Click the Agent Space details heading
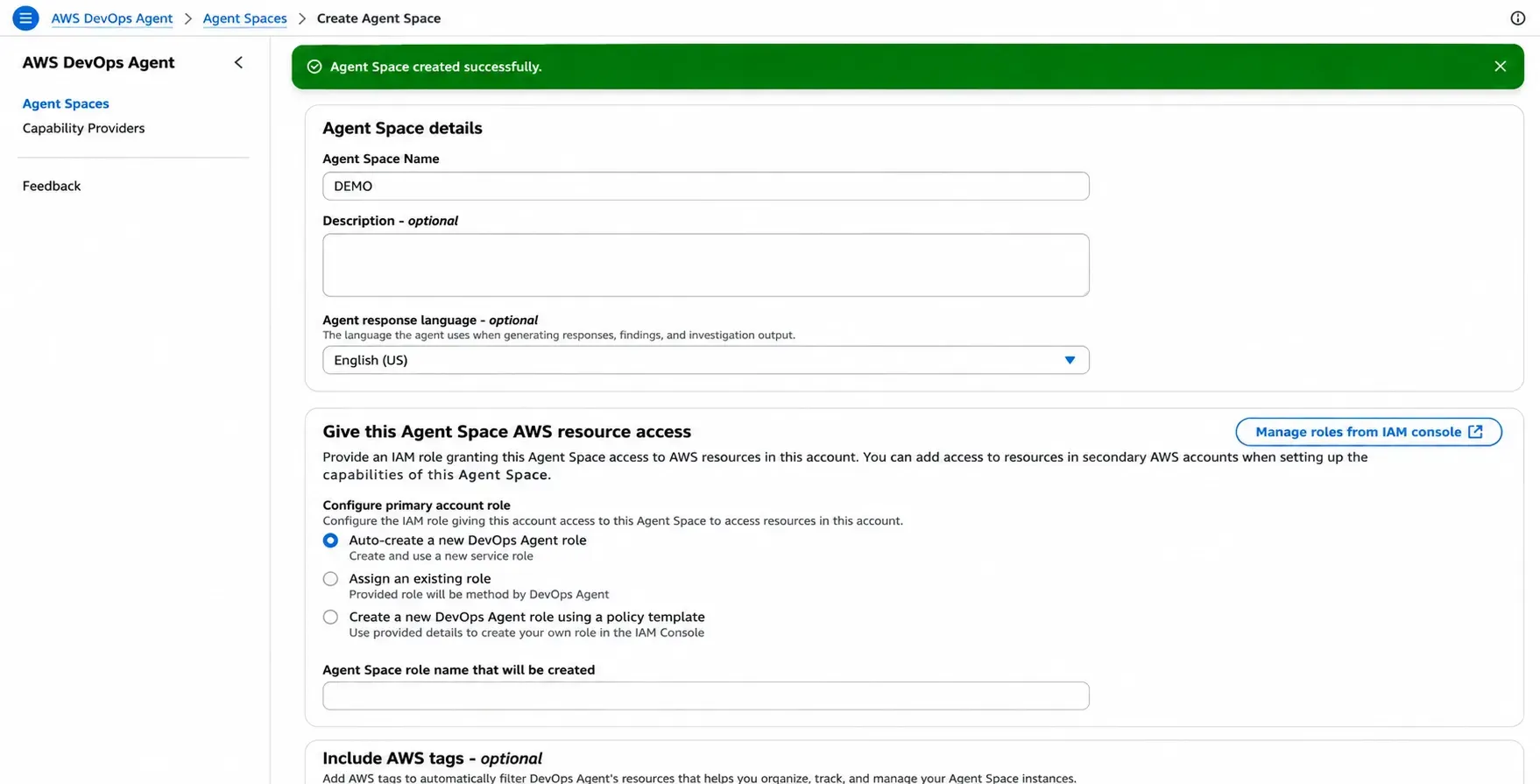 pyautogui.click(x=402, y=128)
